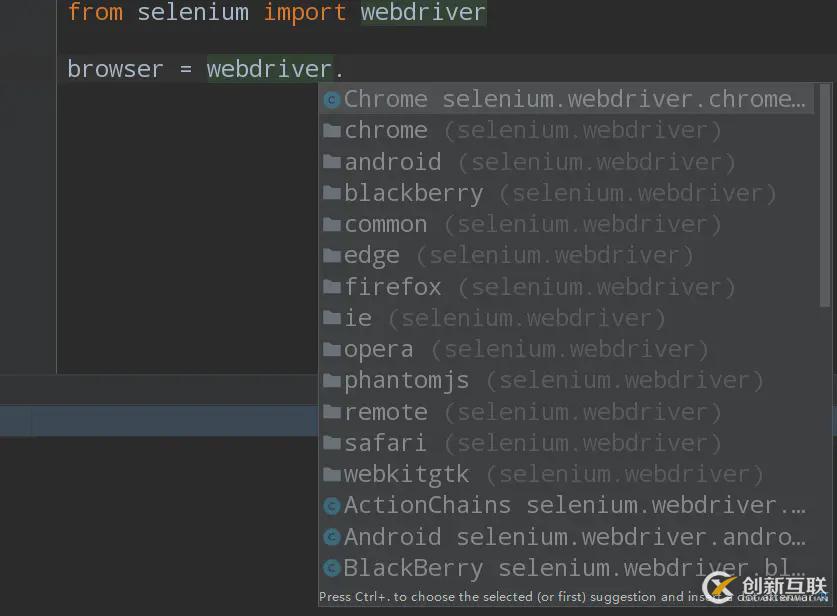Image resolution: width=837 pixels, height=616 pixels.
Task: Click the class icon beside Android suggestion
Action: pyautogui.click(x=332, y=537)
